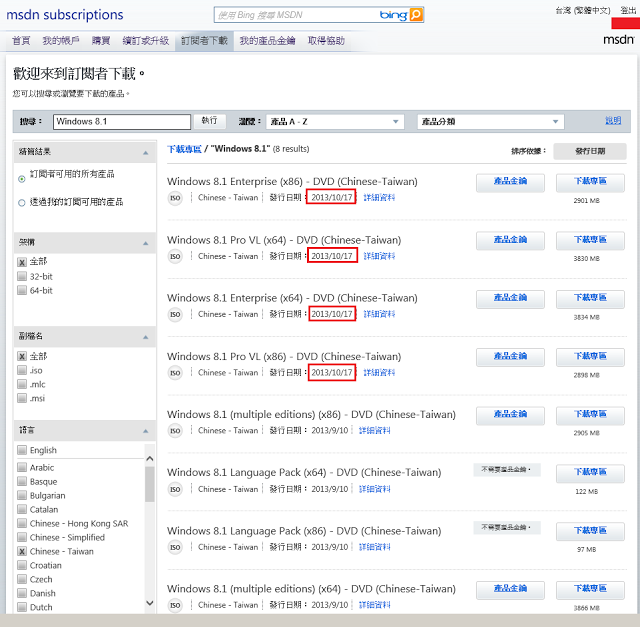This screenshot has width=640, height=627.
Task: Open details link for Windows 8.1 Enterprise (x86)
Action: [x=379, y=198]
